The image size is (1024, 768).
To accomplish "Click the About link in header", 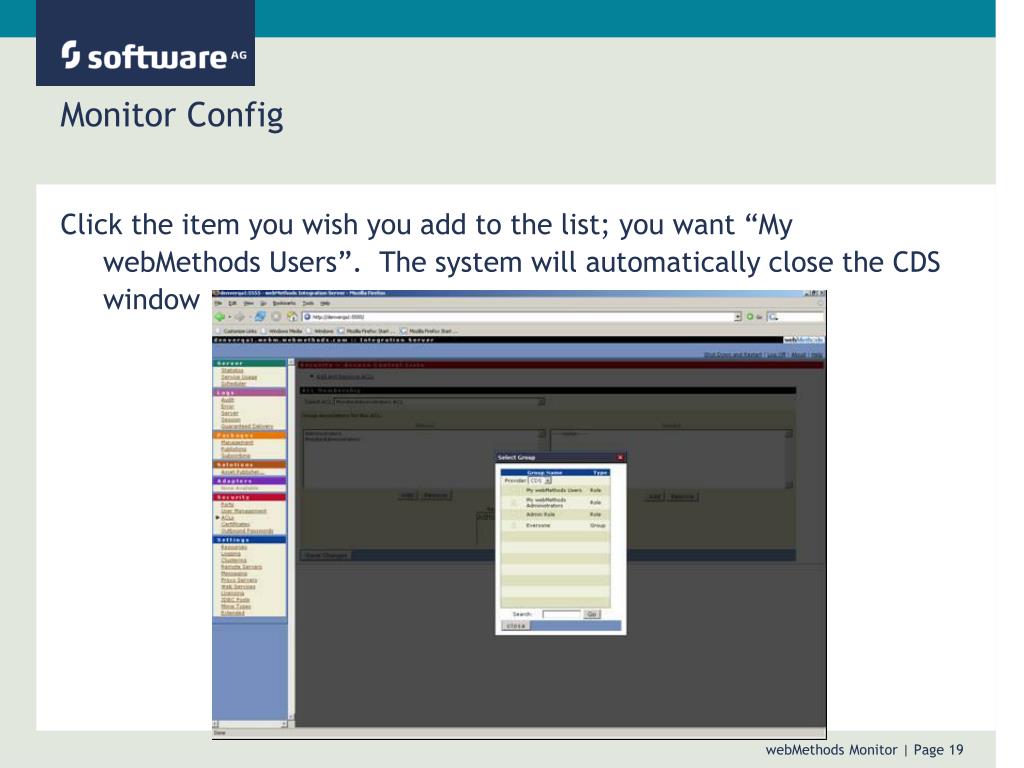I will [798, 355].
